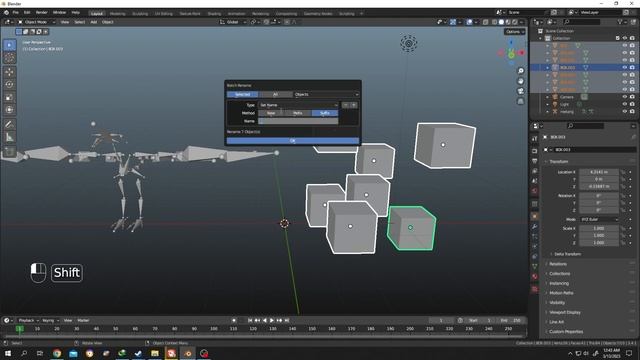This screenshot has height=360, width=640.
Task: Open the XYZ Euler rotation mode dropdown
Action: click(x=599, y=220)
